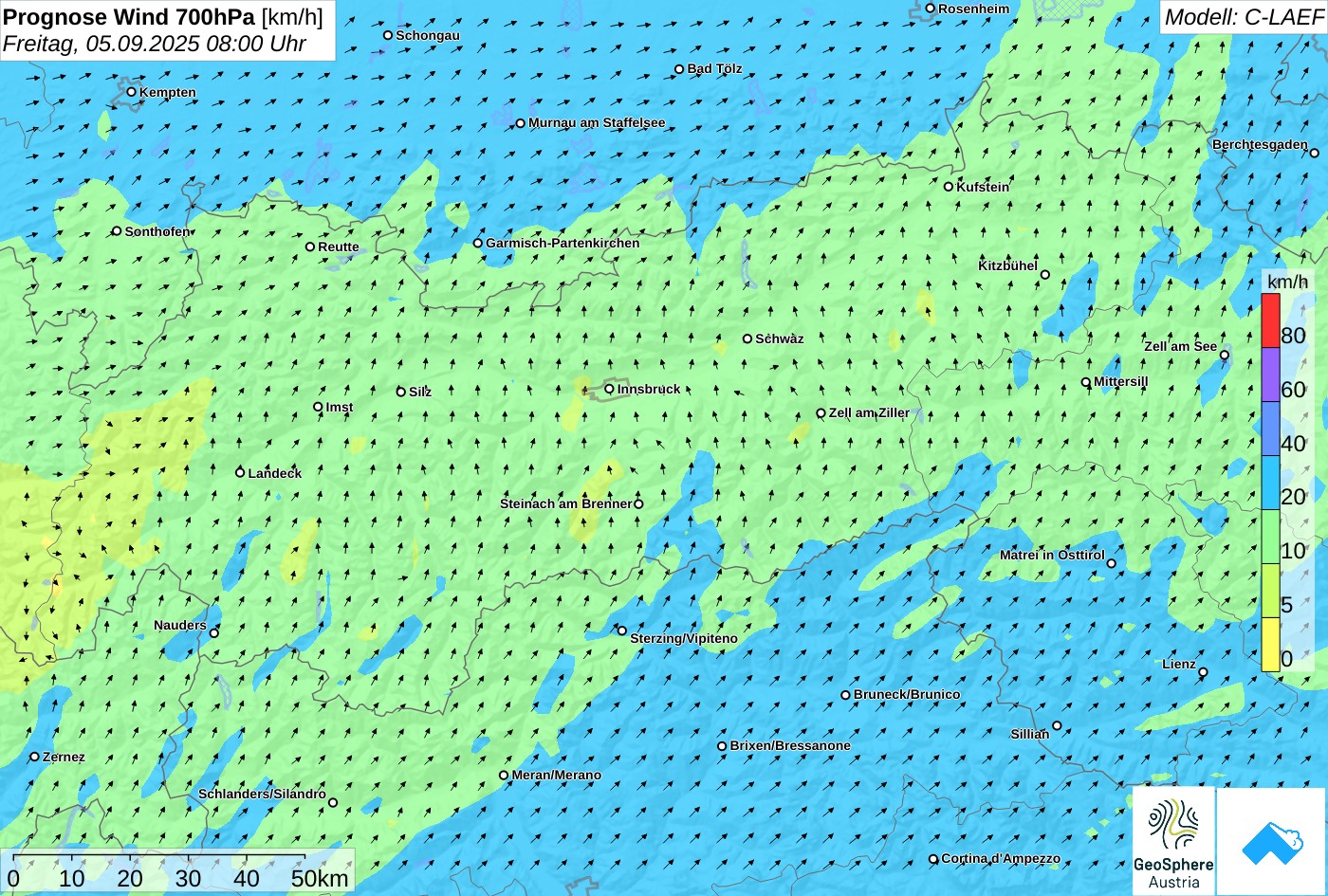This screenshot has width=1328, height=896.
Task: Select the purple legend color swatch
Action: [x=1270, y=375]
